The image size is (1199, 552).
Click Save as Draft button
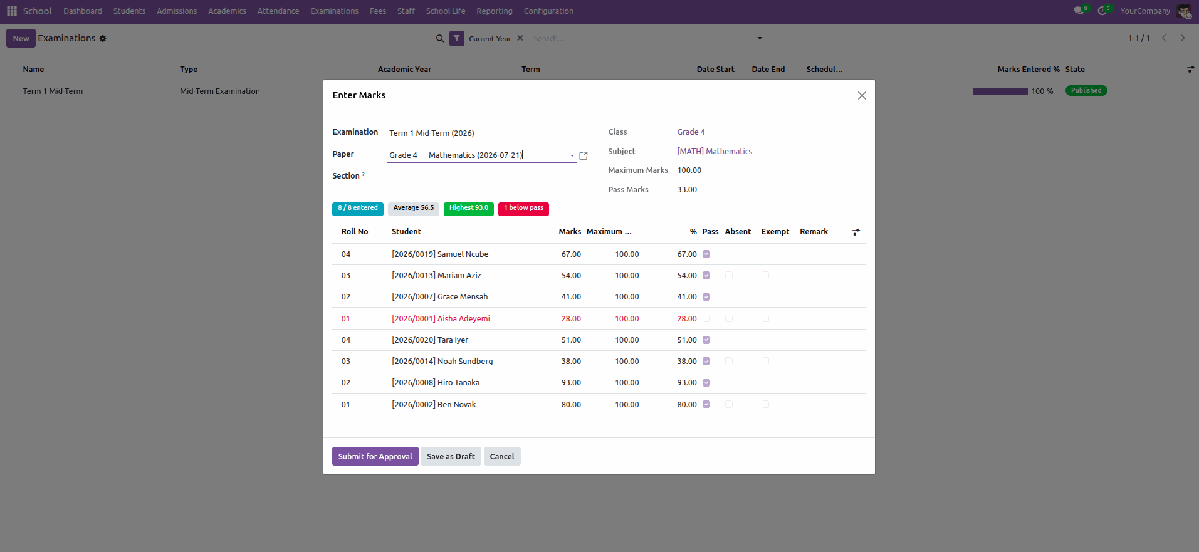coord(451,456)
